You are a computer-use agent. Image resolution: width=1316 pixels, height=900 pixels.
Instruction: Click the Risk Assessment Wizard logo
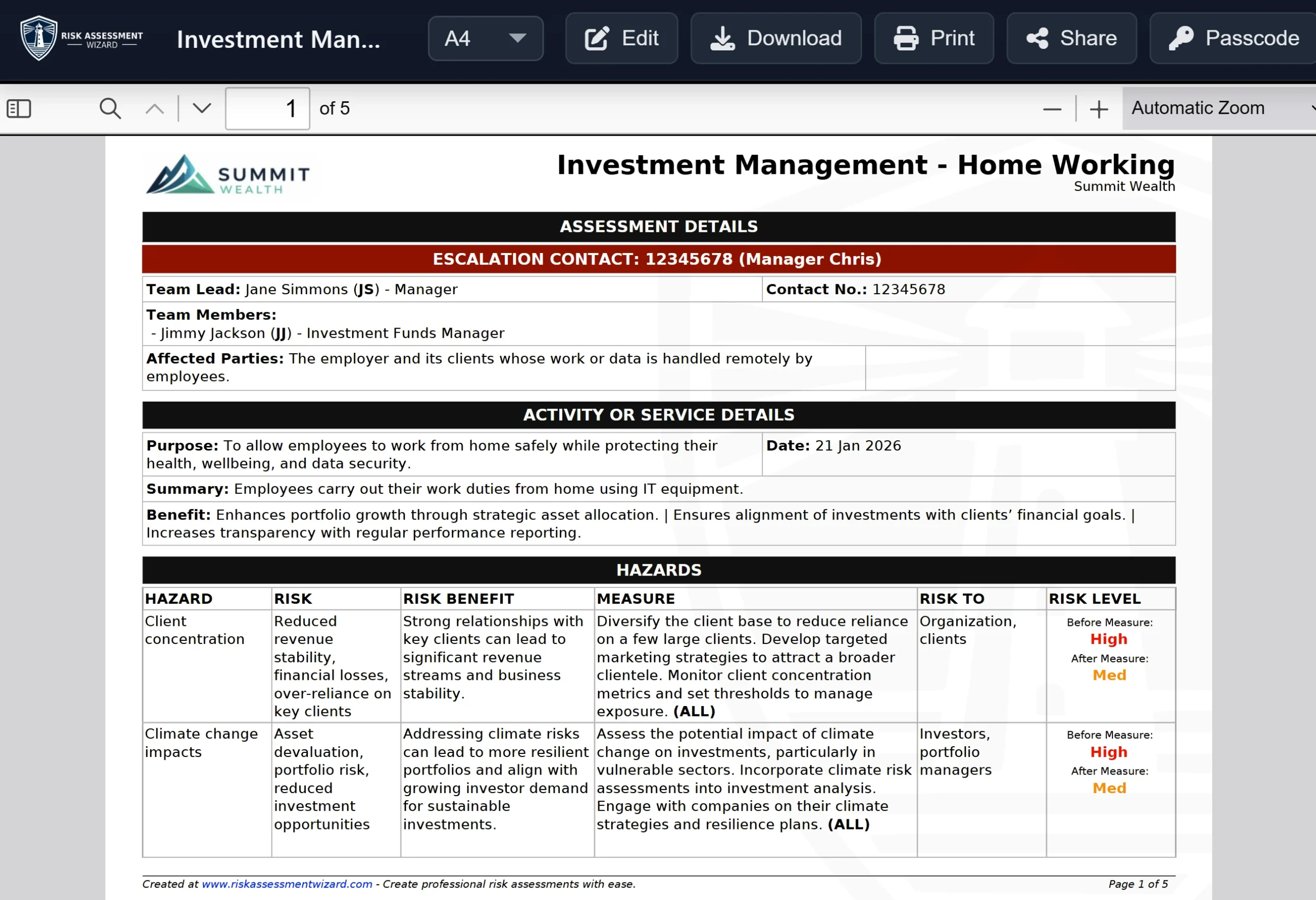click(x=81, y=39)
